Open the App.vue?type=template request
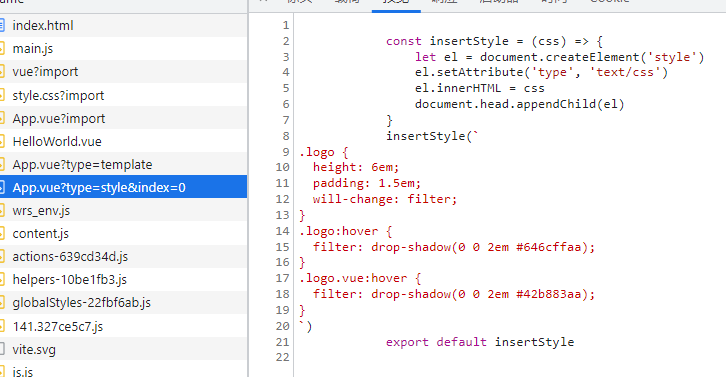Image resolution: width=726 pixels, height=377 pixels. pyautogui.click(x=123, y=165)
